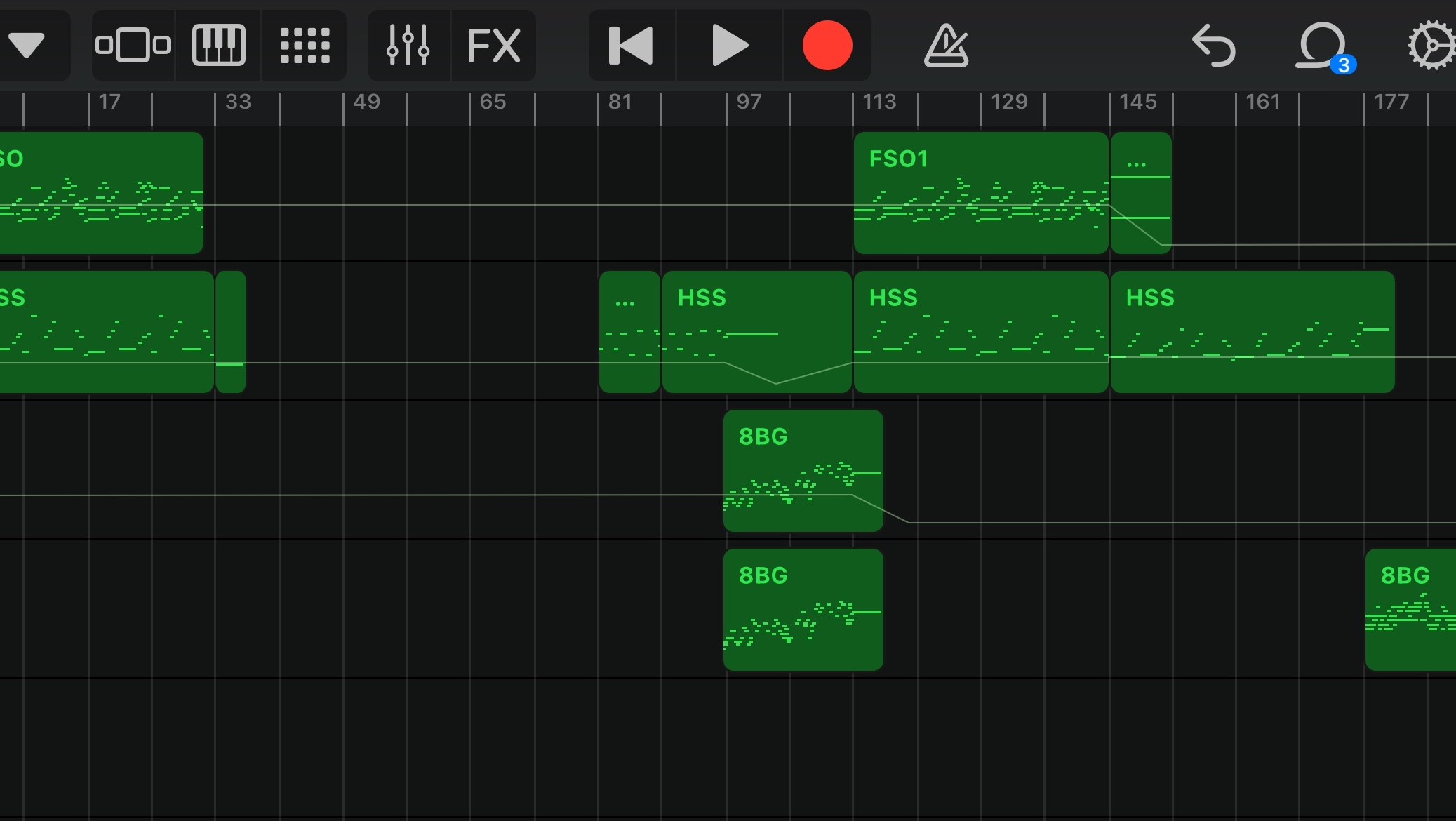Open the Loop Browser with badge
Viewport: 1456px width, 821px height.
[x=1323, y=46]
